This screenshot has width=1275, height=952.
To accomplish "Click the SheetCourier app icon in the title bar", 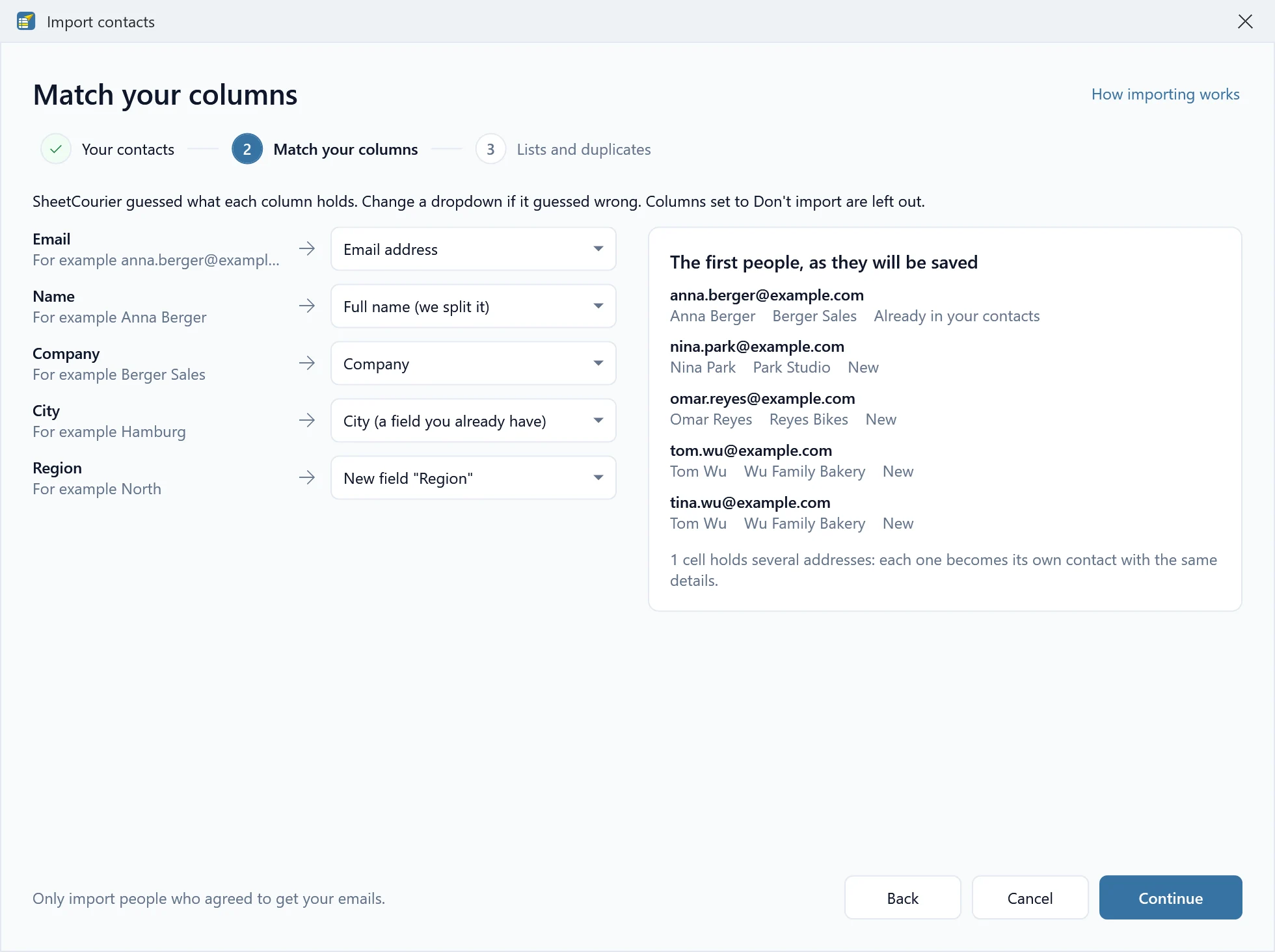I will pyautogui.click(x=26, y=21).
